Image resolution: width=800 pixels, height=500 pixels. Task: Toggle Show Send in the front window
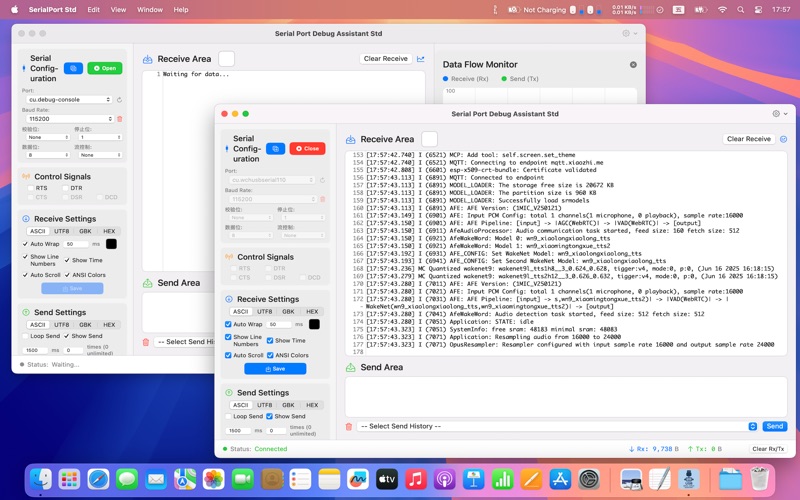[269, 416]
